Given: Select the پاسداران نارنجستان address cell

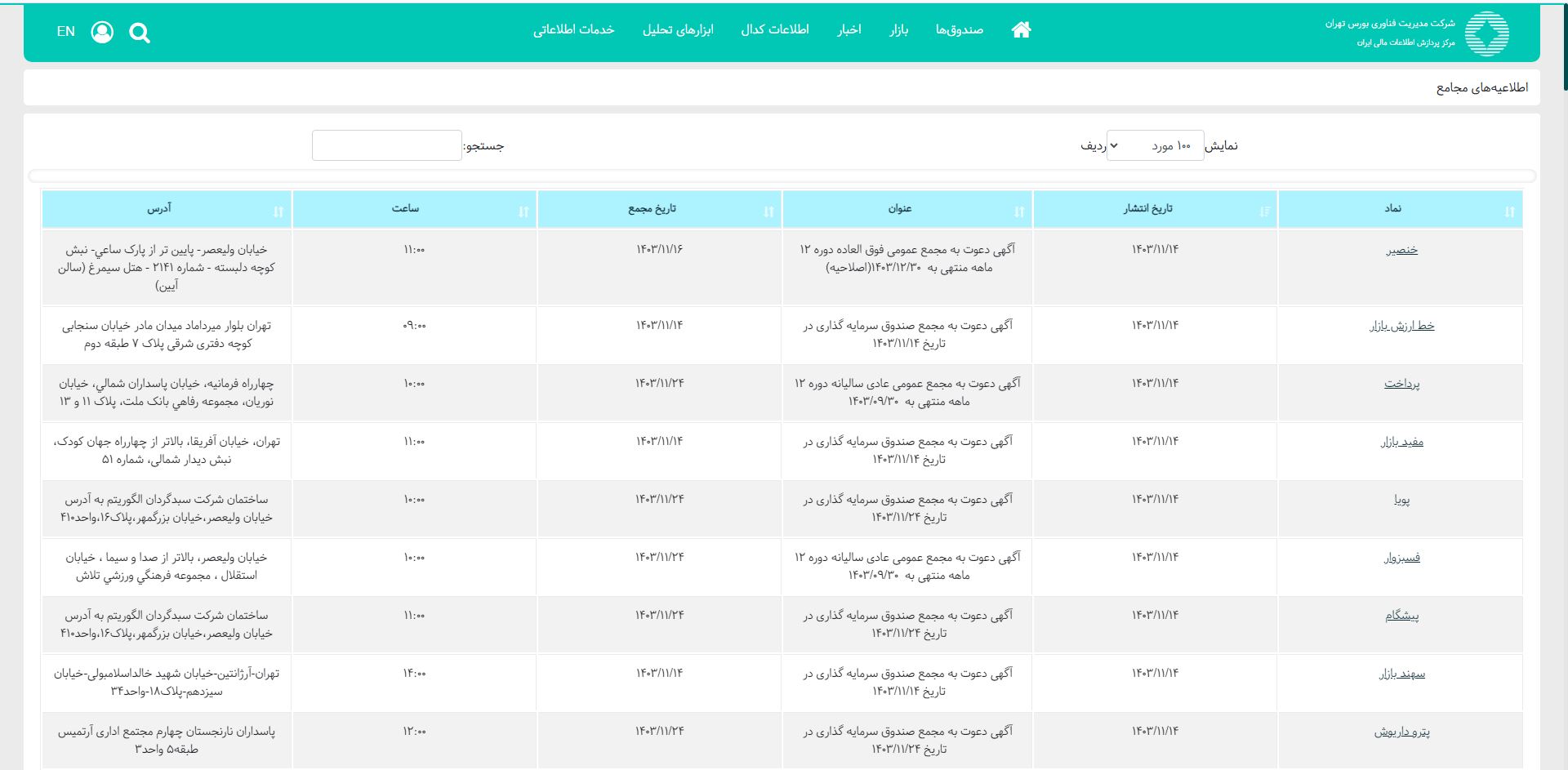Looking at the screenshot, I should [167, 741].
